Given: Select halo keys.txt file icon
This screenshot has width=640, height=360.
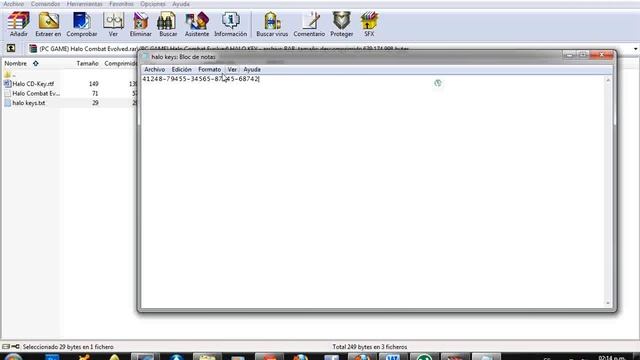Looking at the screenshot, I should pyautogui.click(x=7, y=103).
